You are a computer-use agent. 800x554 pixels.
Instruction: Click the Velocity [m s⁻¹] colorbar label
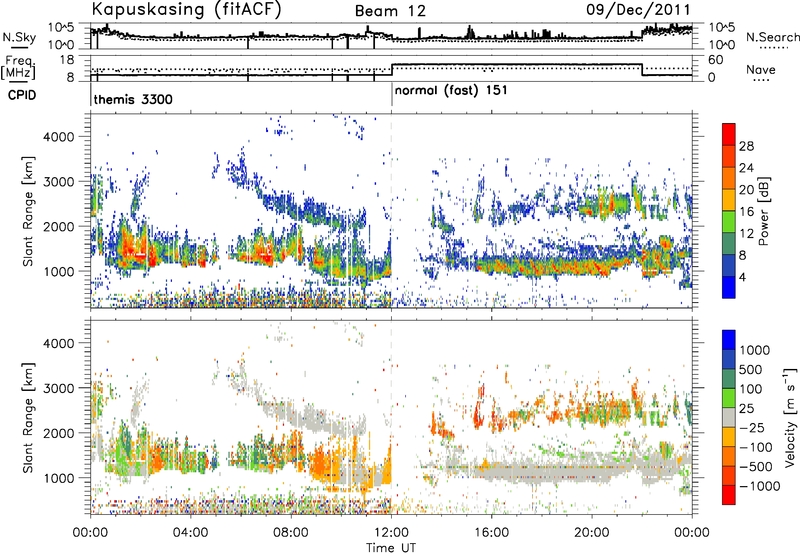(x=790, y=417)
